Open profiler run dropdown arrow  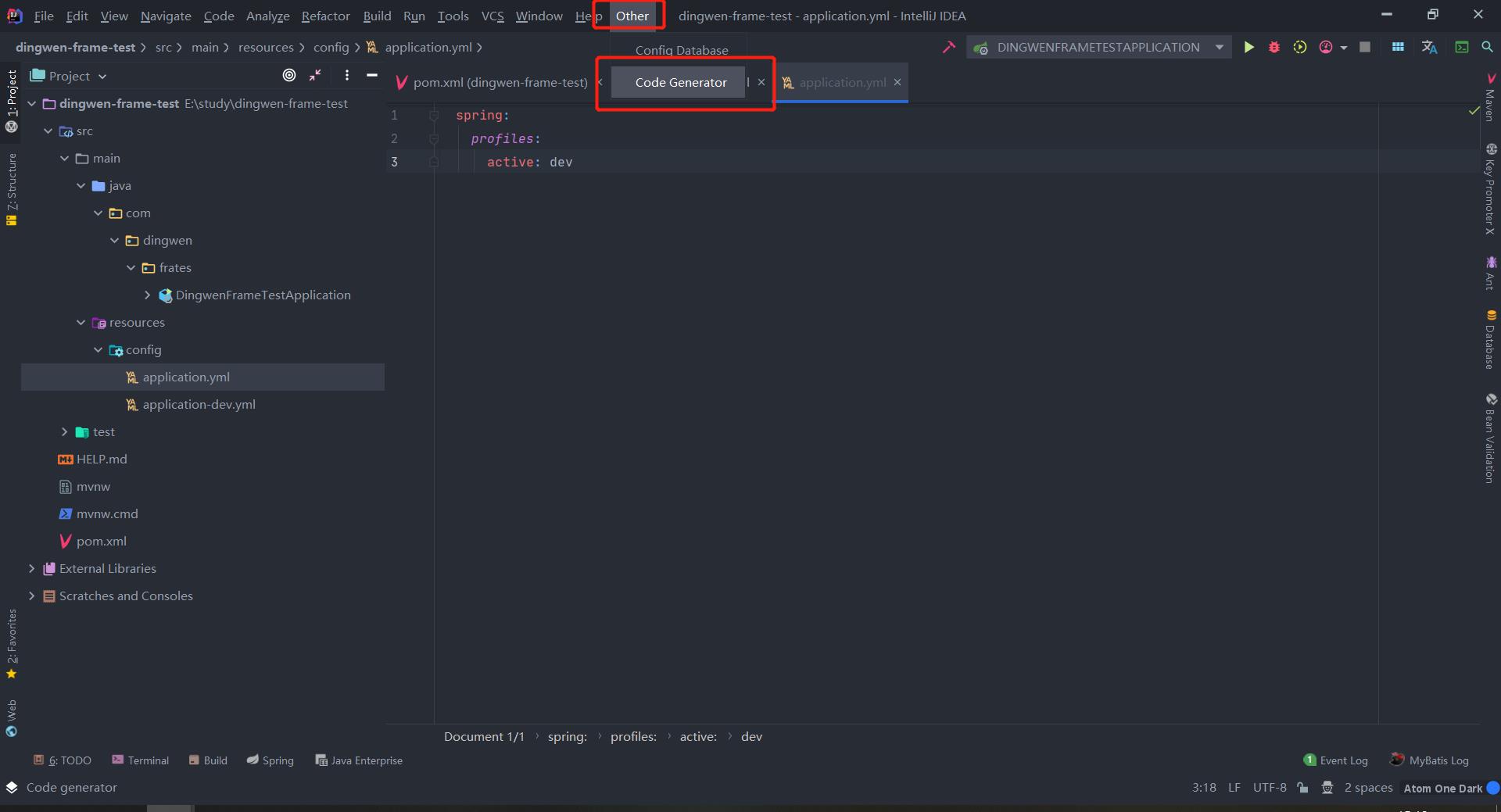coord(1344,48)
